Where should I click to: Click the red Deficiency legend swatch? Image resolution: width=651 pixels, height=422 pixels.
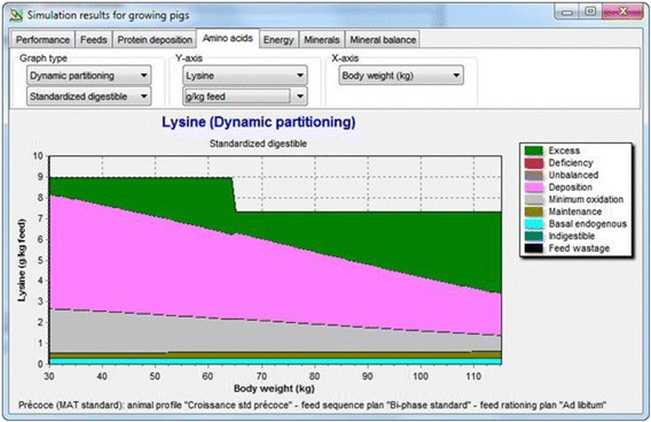tap(533, 162)
